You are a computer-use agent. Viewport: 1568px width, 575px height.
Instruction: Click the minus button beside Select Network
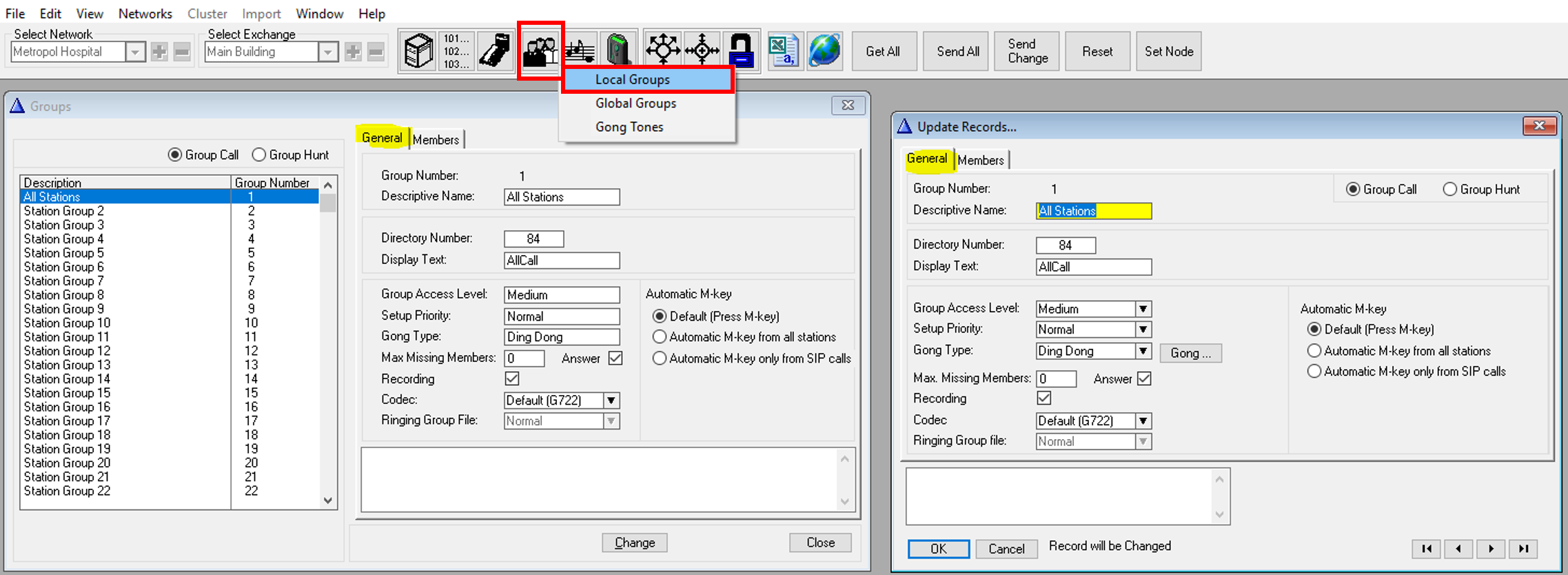pyautogui.click(x=182, y=52)
